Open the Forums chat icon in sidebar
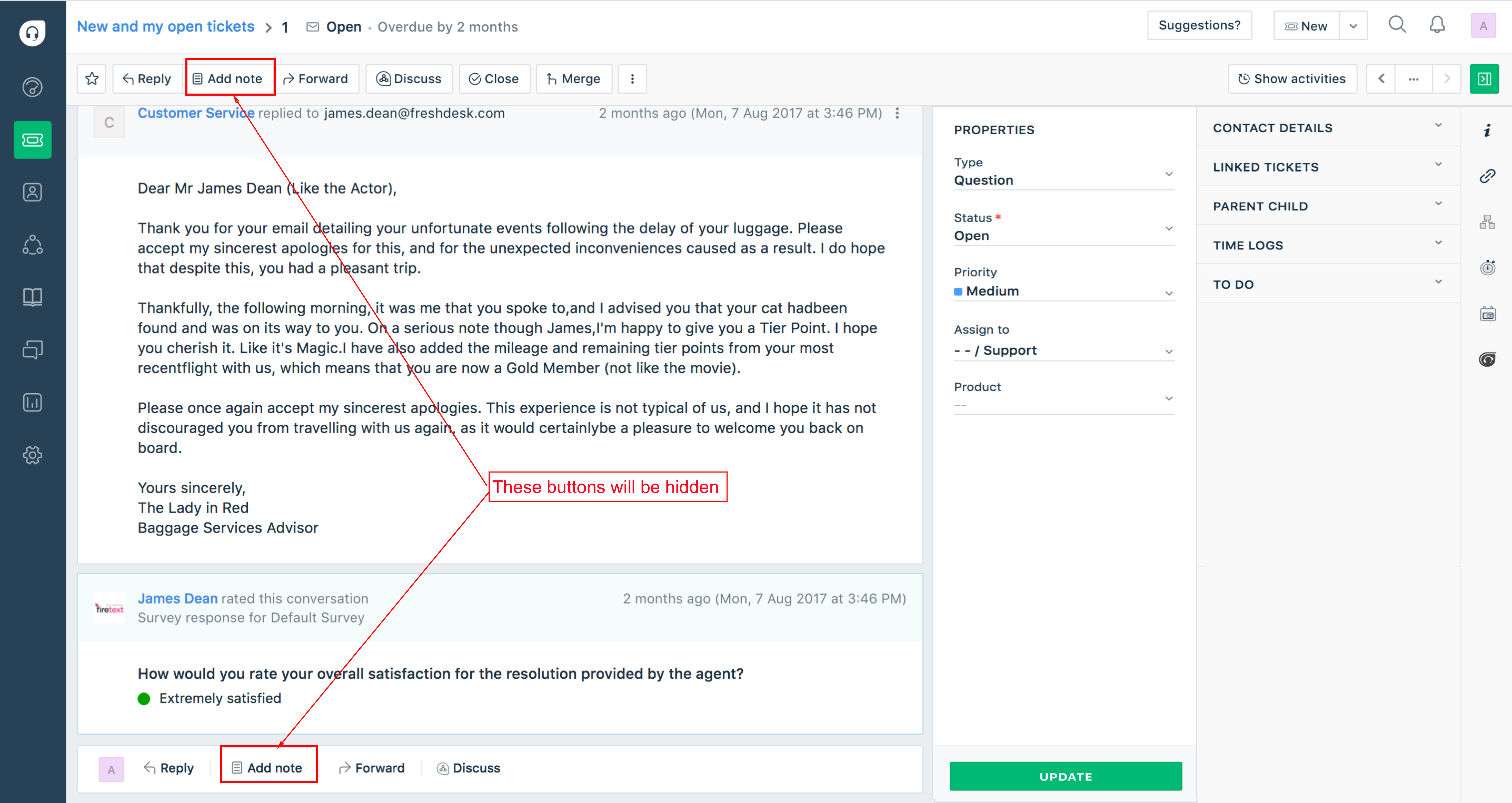Image resolution: width=1512 pixels, height=803 pixels. pos(32,350)
